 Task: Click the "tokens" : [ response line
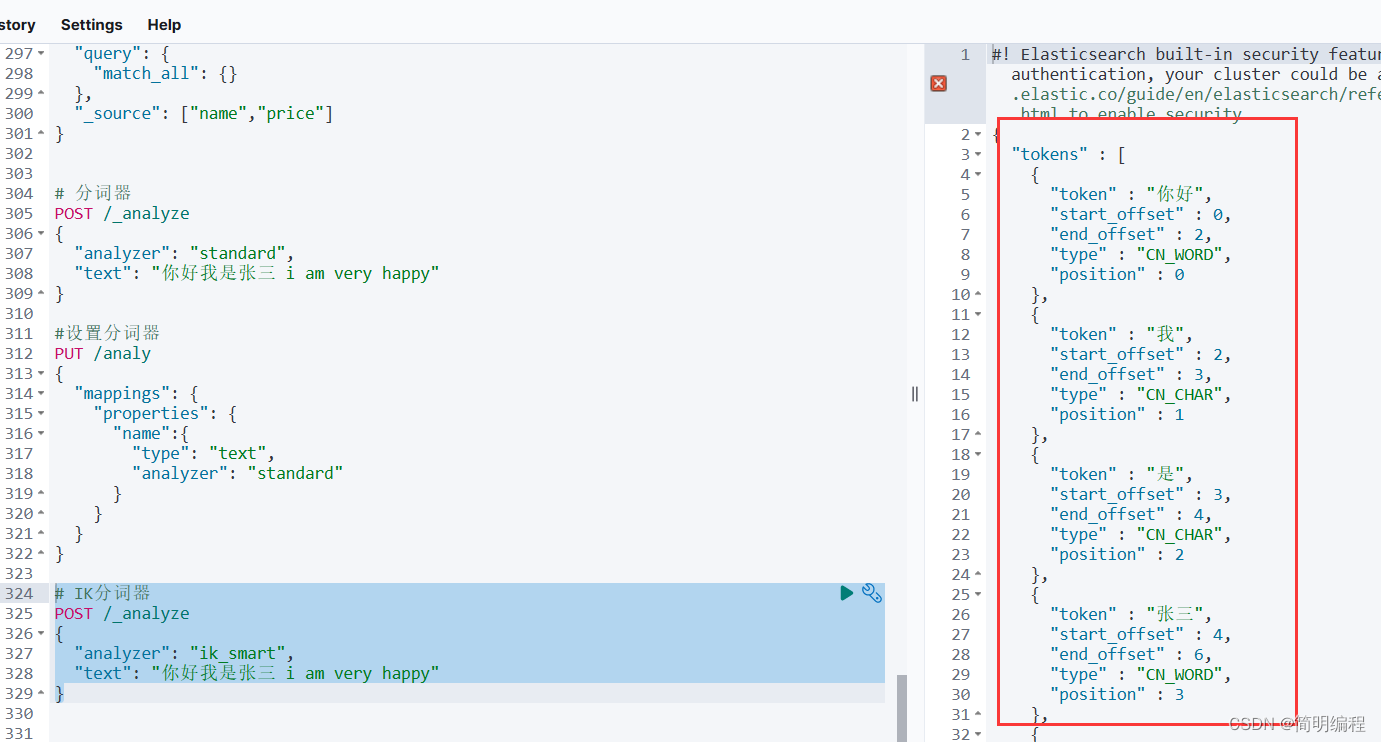(x=1070, y=154)
